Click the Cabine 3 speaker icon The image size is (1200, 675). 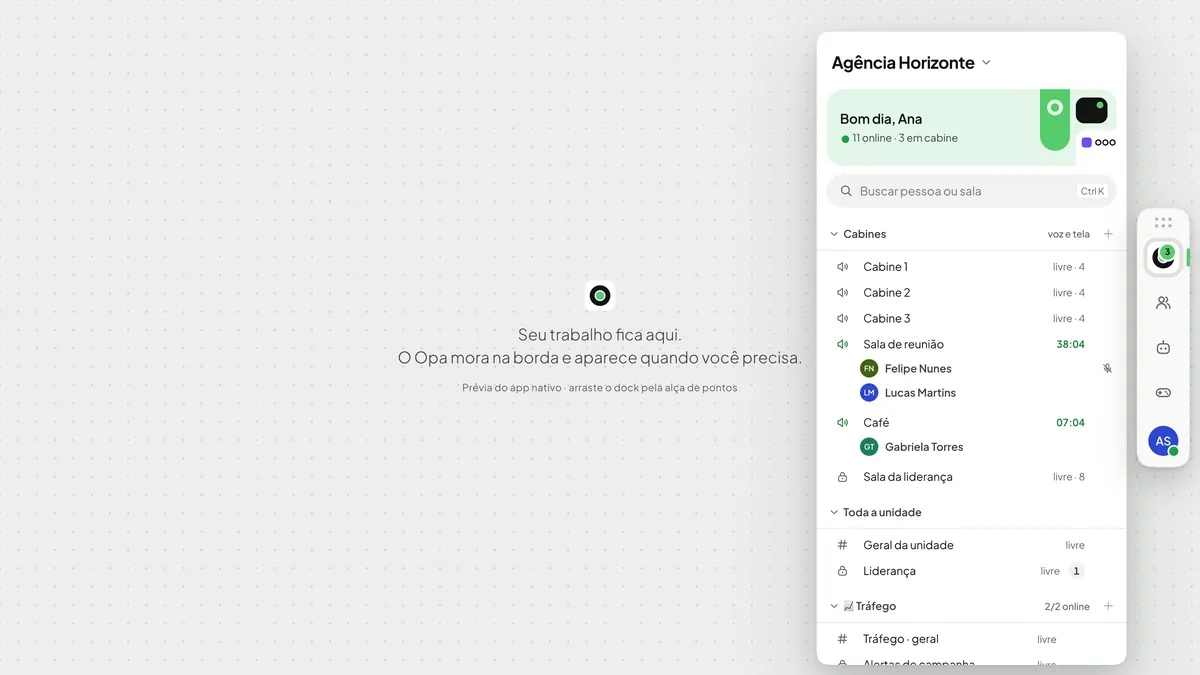[842, 319]
